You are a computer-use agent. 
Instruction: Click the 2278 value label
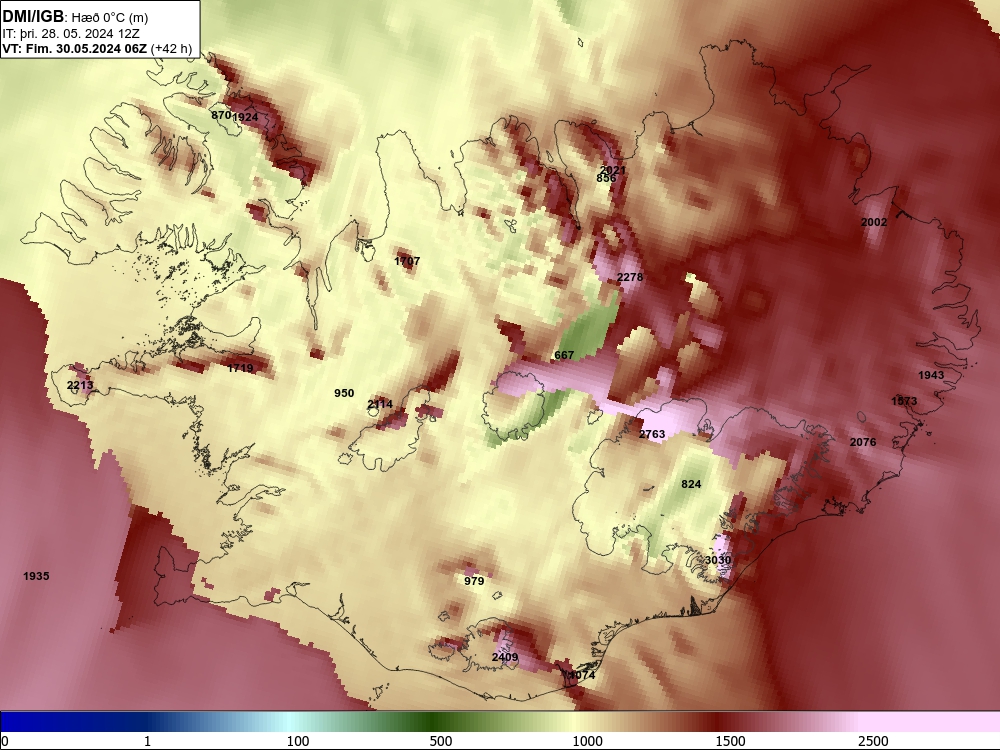[x=629, y=277]
